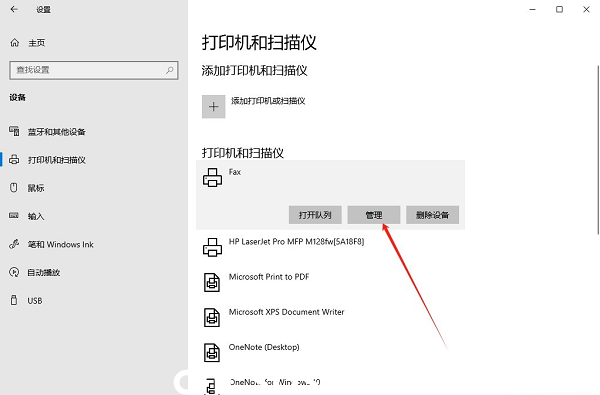Screen dimensions: 600x395
Task: Select Microsoft XPS Document Writer
Action: click(x=286, y=312)
